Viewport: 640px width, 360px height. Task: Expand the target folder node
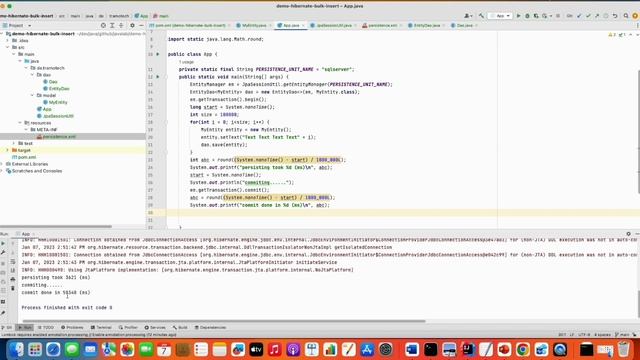(x=8, y=150)
